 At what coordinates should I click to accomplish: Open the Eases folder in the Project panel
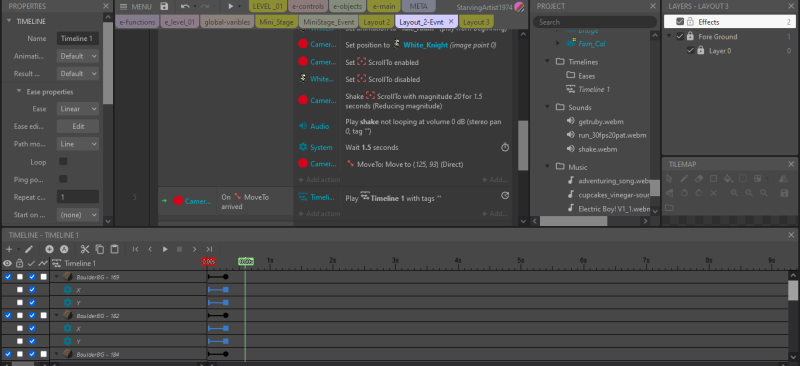click(x=586, y=76)
